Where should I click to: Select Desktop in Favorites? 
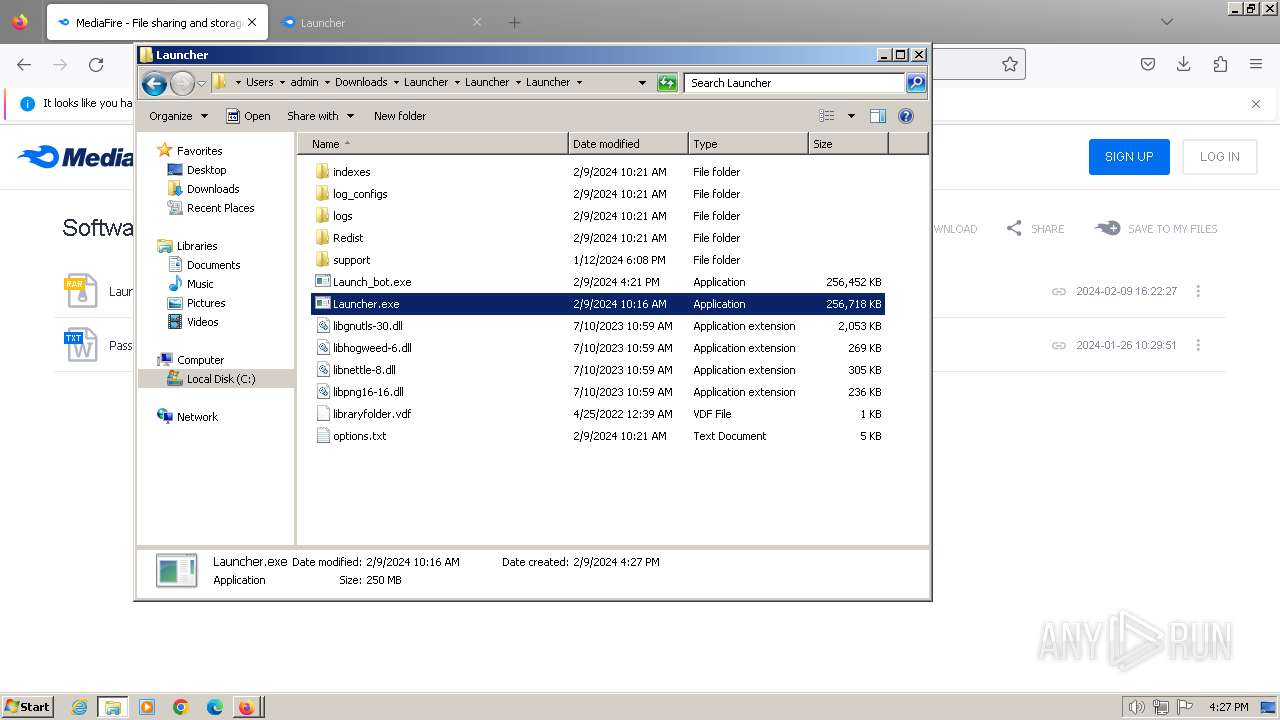point(206,170)
